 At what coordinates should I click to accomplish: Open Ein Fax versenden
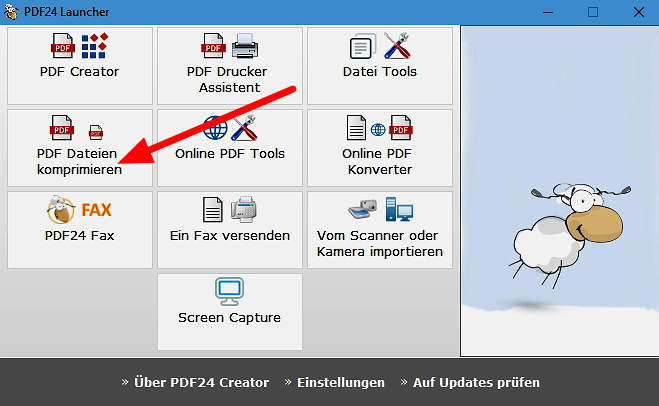point(230,230)
